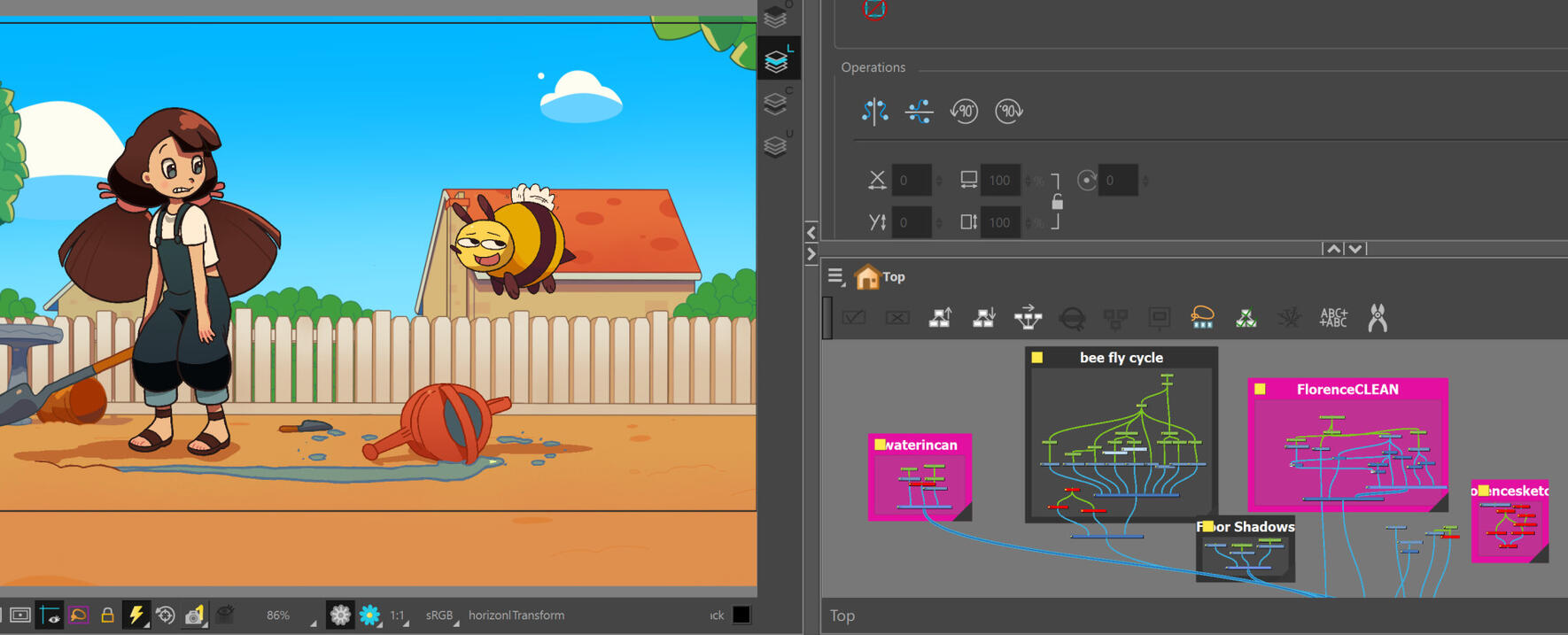The image size is (1568, 635).
Task: Select the Line Art layer button
Action: tap(777, 60)
